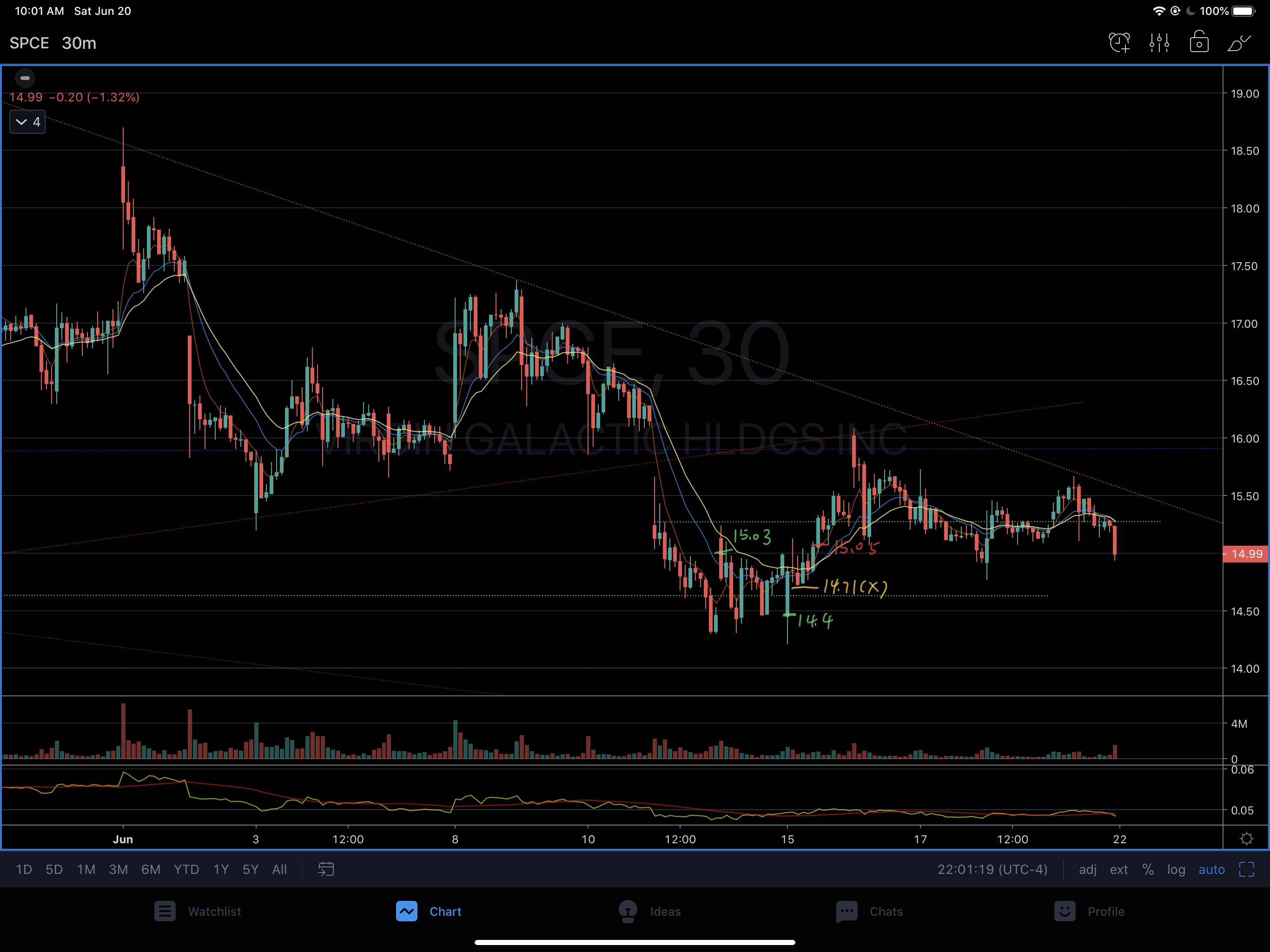Collapse the price legend minus button
Image resolution: width=1270 pixels, height=952 pixels.
click(x=25, y=78)
